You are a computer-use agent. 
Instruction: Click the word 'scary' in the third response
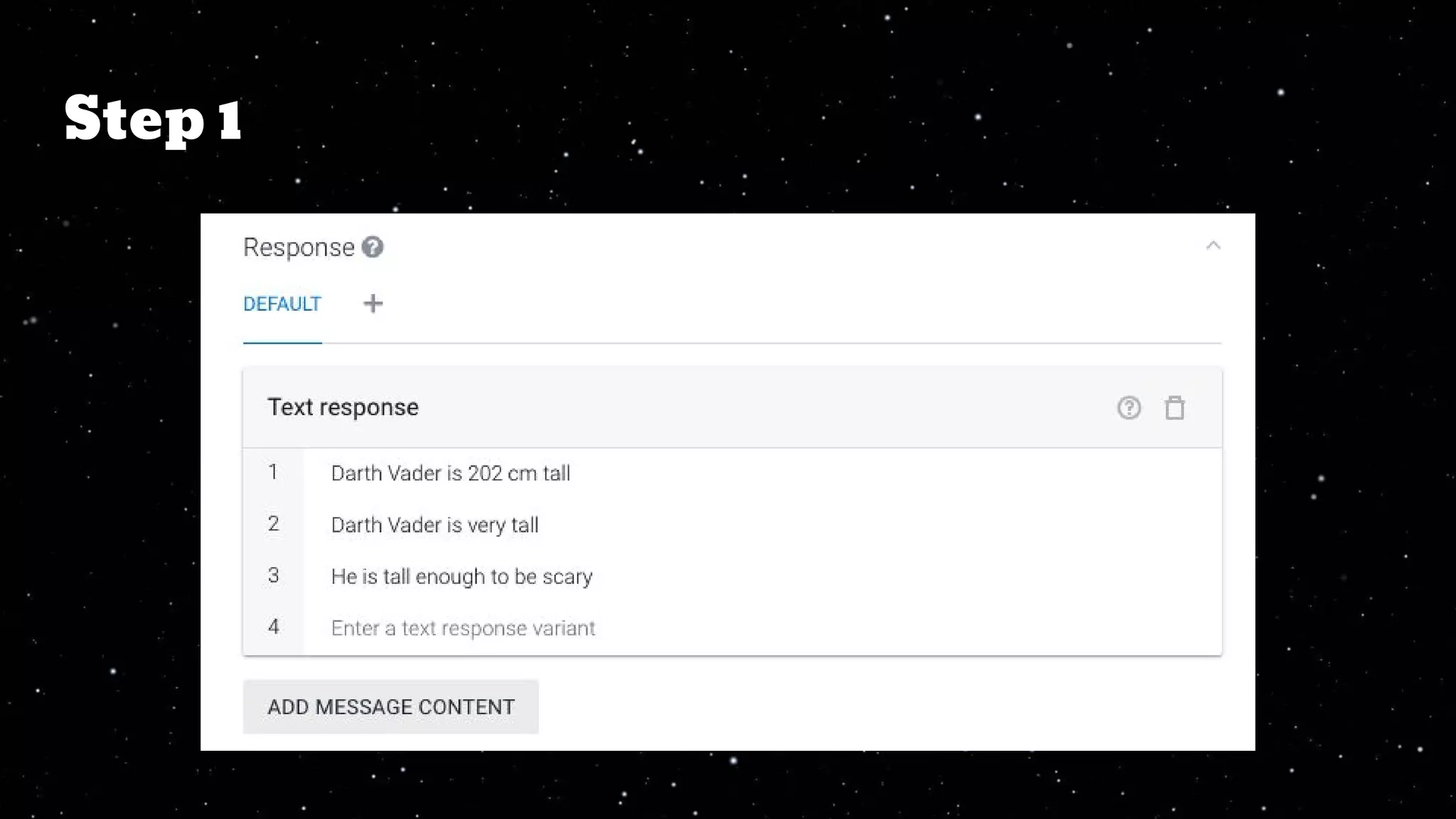(x=567, y=577)
